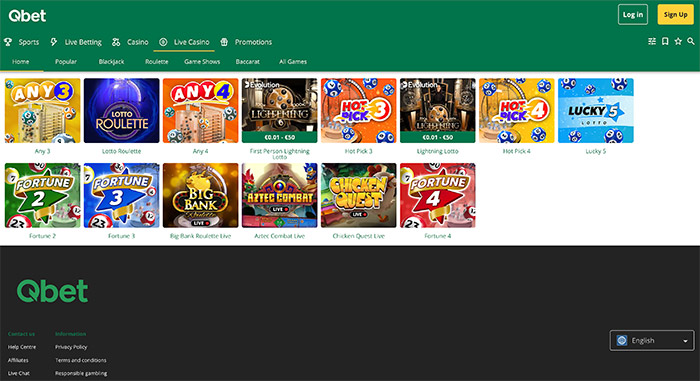Open search with the magnifier icon
The image size is (700, 381).
691,42
